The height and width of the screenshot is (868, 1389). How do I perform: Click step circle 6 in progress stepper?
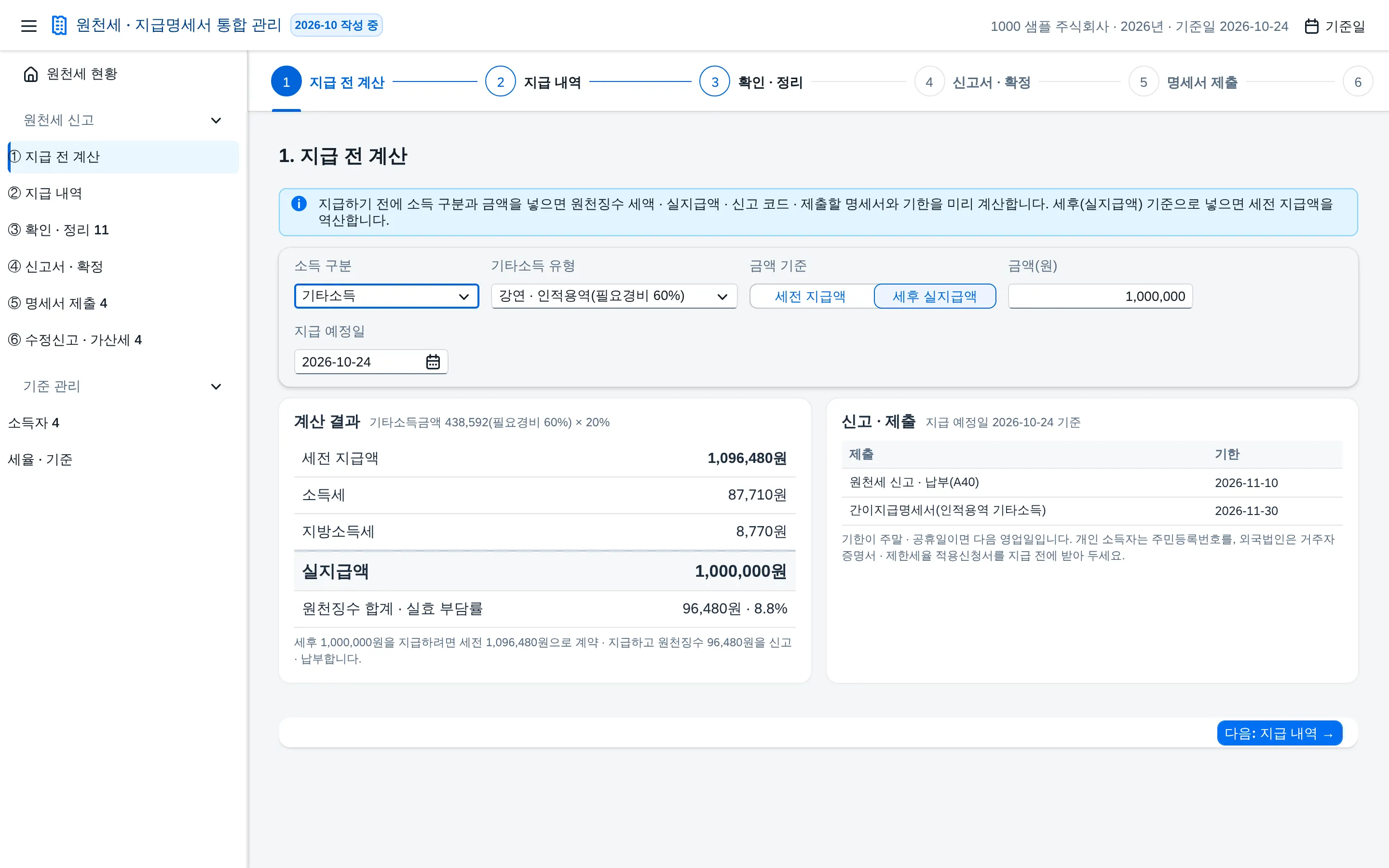[x=1358, y=82]
